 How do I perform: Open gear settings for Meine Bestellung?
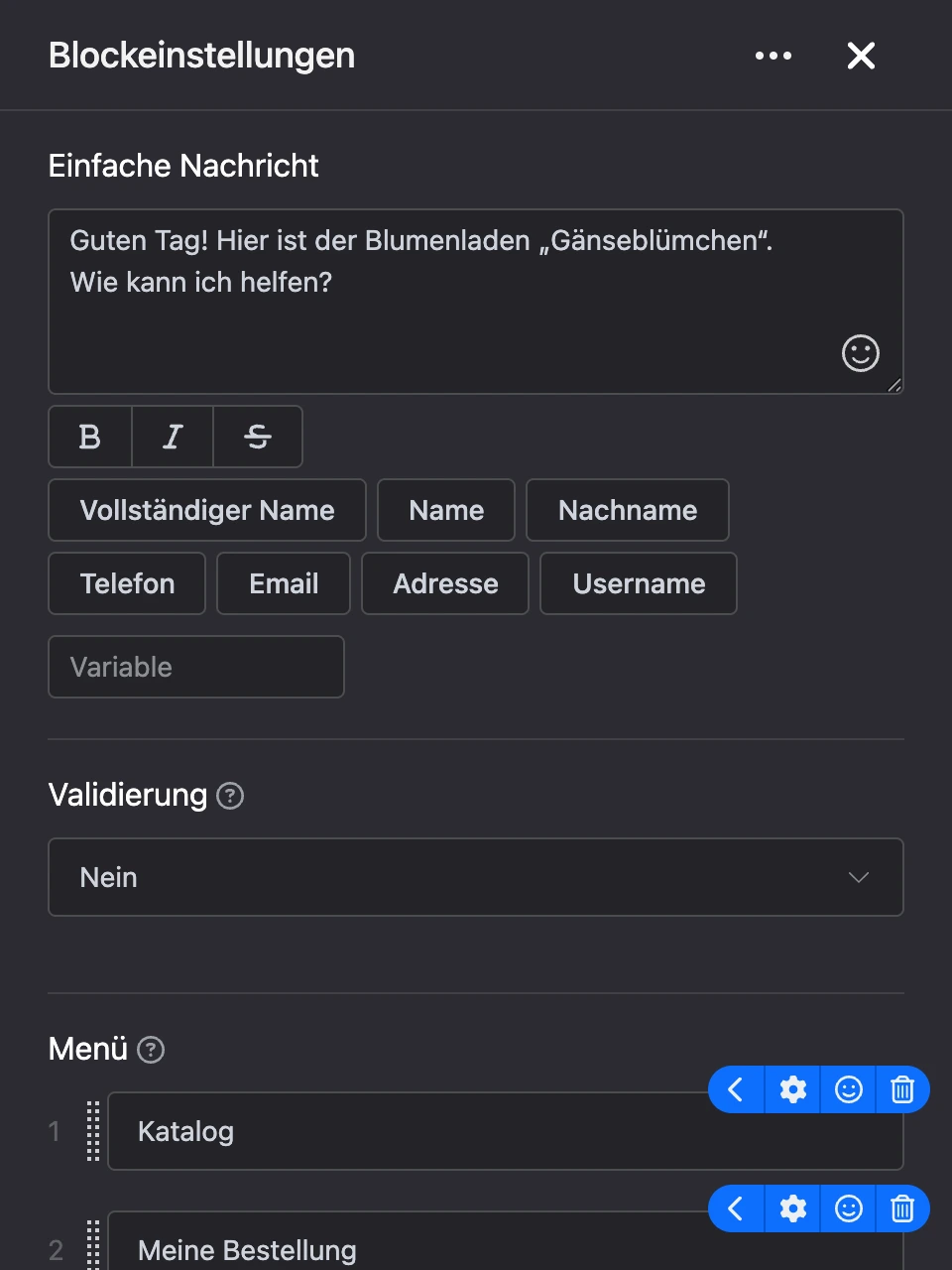pyautogui.click(x=793, y=1208)
